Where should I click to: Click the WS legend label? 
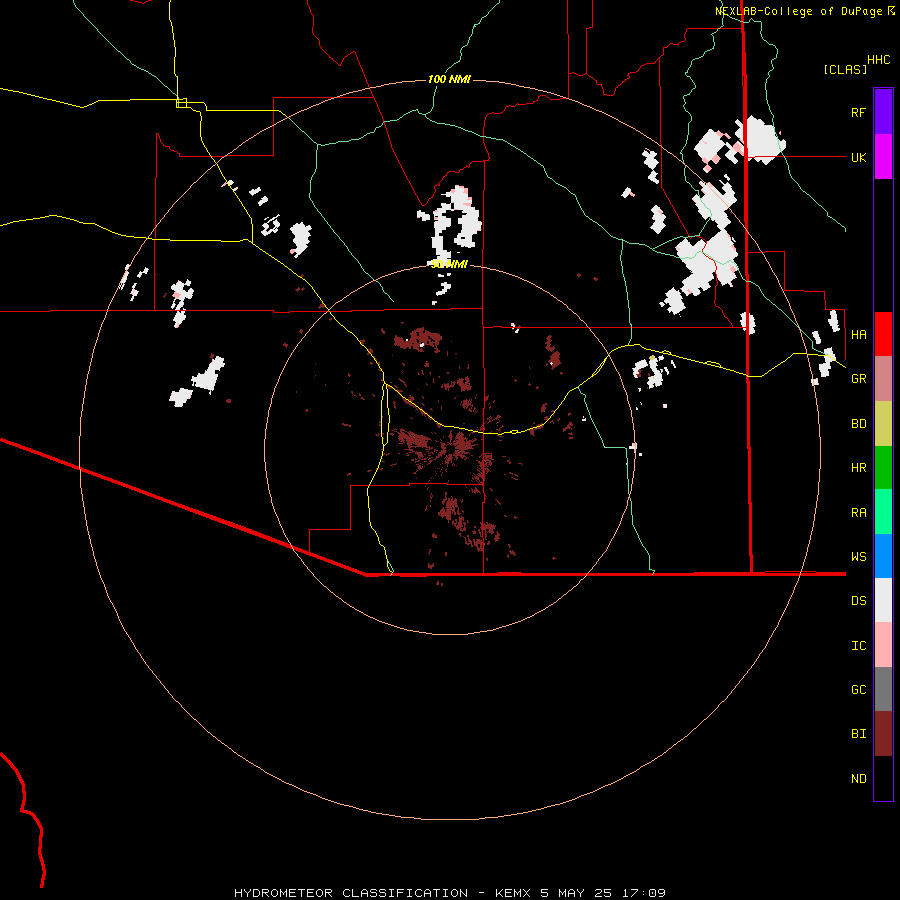click(x=858, y=556)
